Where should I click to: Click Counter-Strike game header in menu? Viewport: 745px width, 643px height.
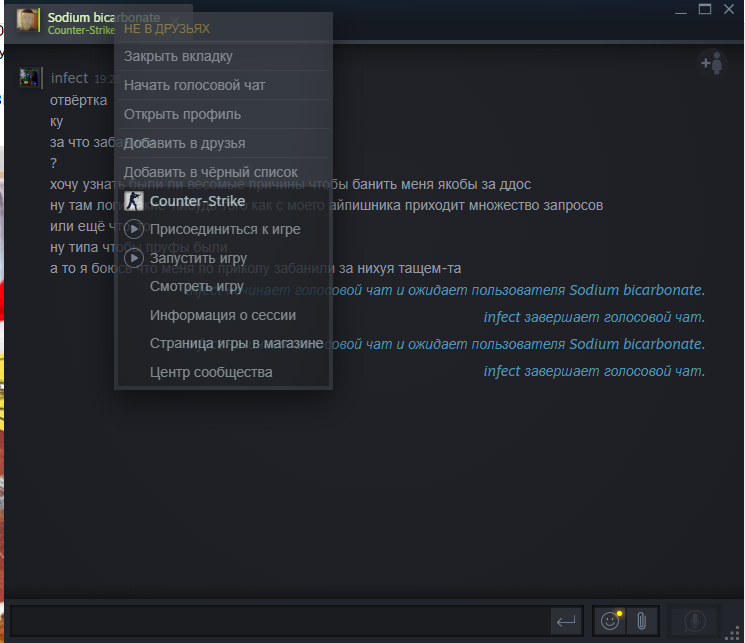tap(223, 201)
